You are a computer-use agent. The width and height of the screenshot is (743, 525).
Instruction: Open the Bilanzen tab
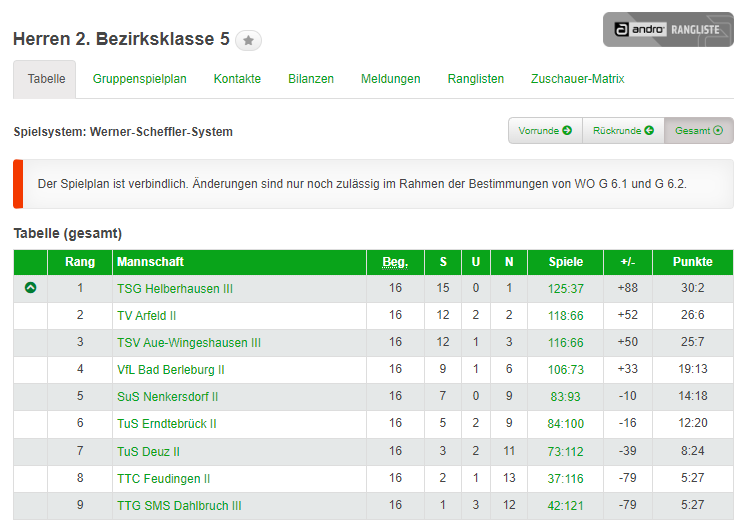(311, 79)
